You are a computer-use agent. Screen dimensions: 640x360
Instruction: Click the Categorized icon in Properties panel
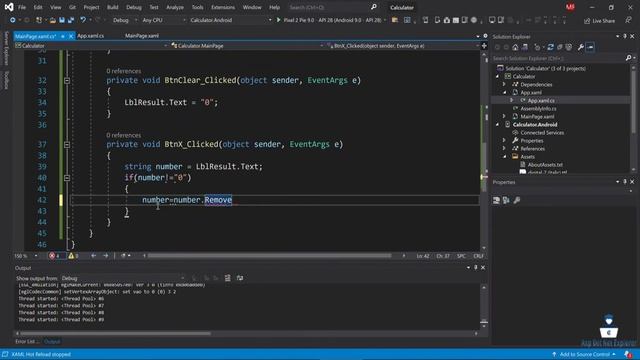point(496,200)
